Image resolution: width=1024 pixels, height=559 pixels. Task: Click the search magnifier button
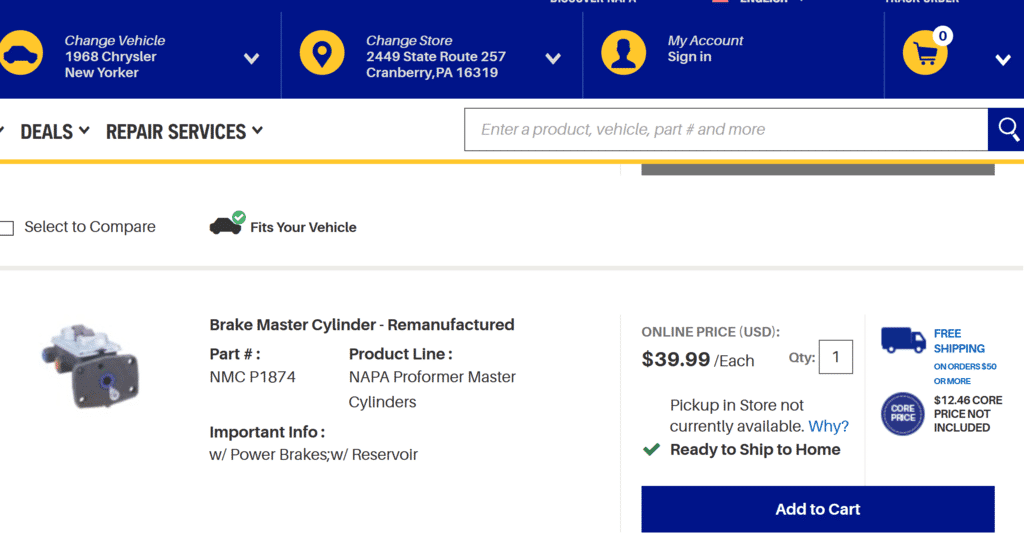tap(1008, 130)
